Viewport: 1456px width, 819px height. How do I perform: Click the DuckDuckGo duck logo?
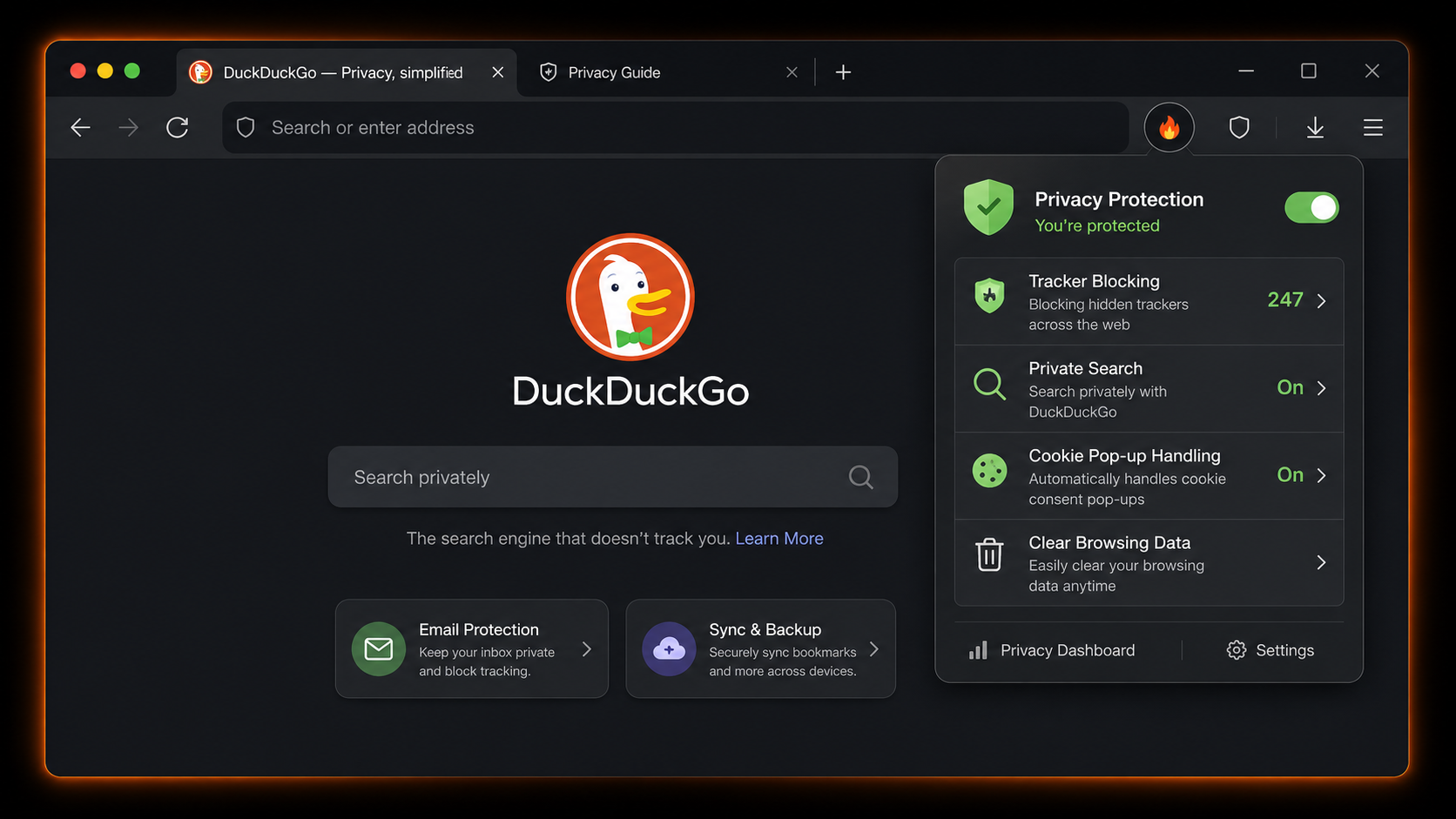[630, 297]
